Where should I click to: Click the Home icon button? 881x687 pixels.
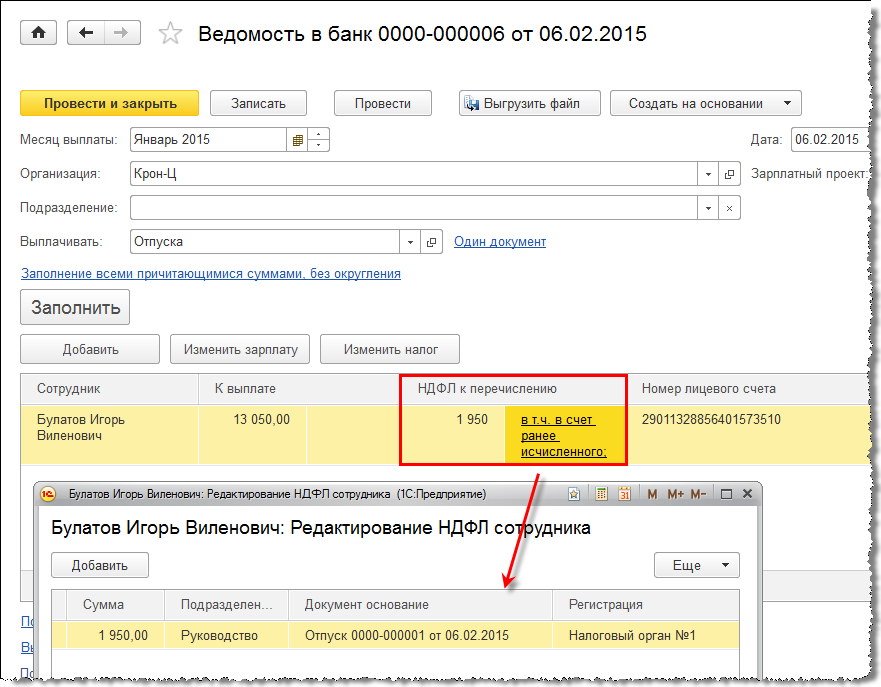tap(39, 33)
